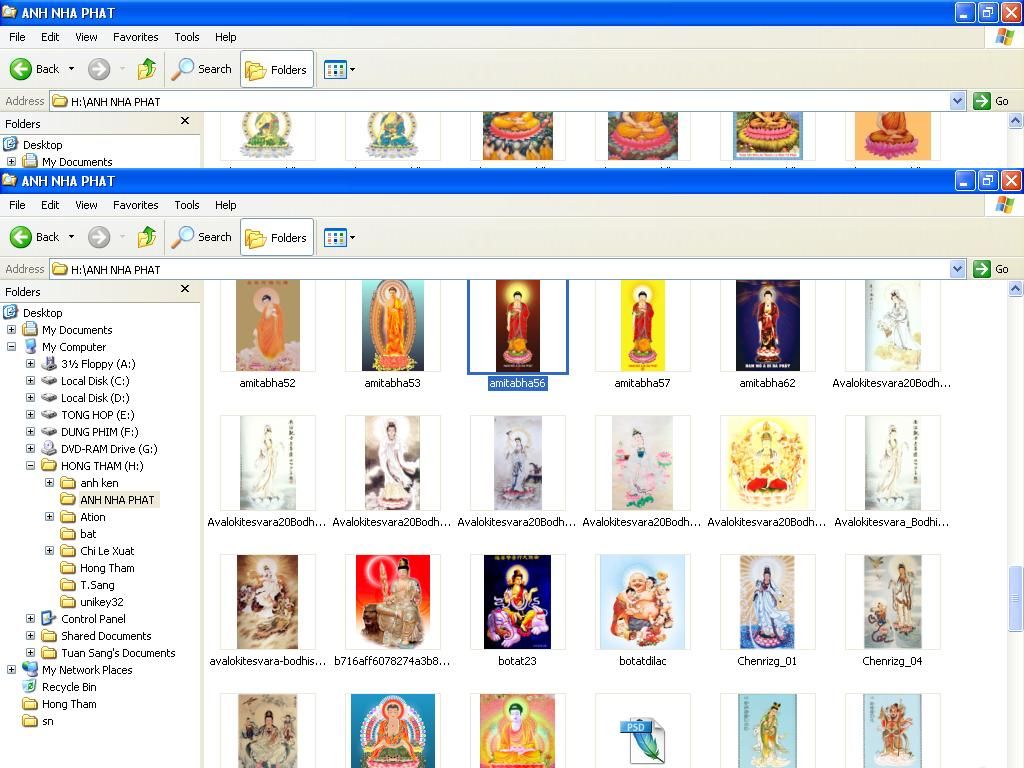The height and width of the screenshot is (768, 1024).
Task: Open Help menu in front window
Action: pos(225,205)
